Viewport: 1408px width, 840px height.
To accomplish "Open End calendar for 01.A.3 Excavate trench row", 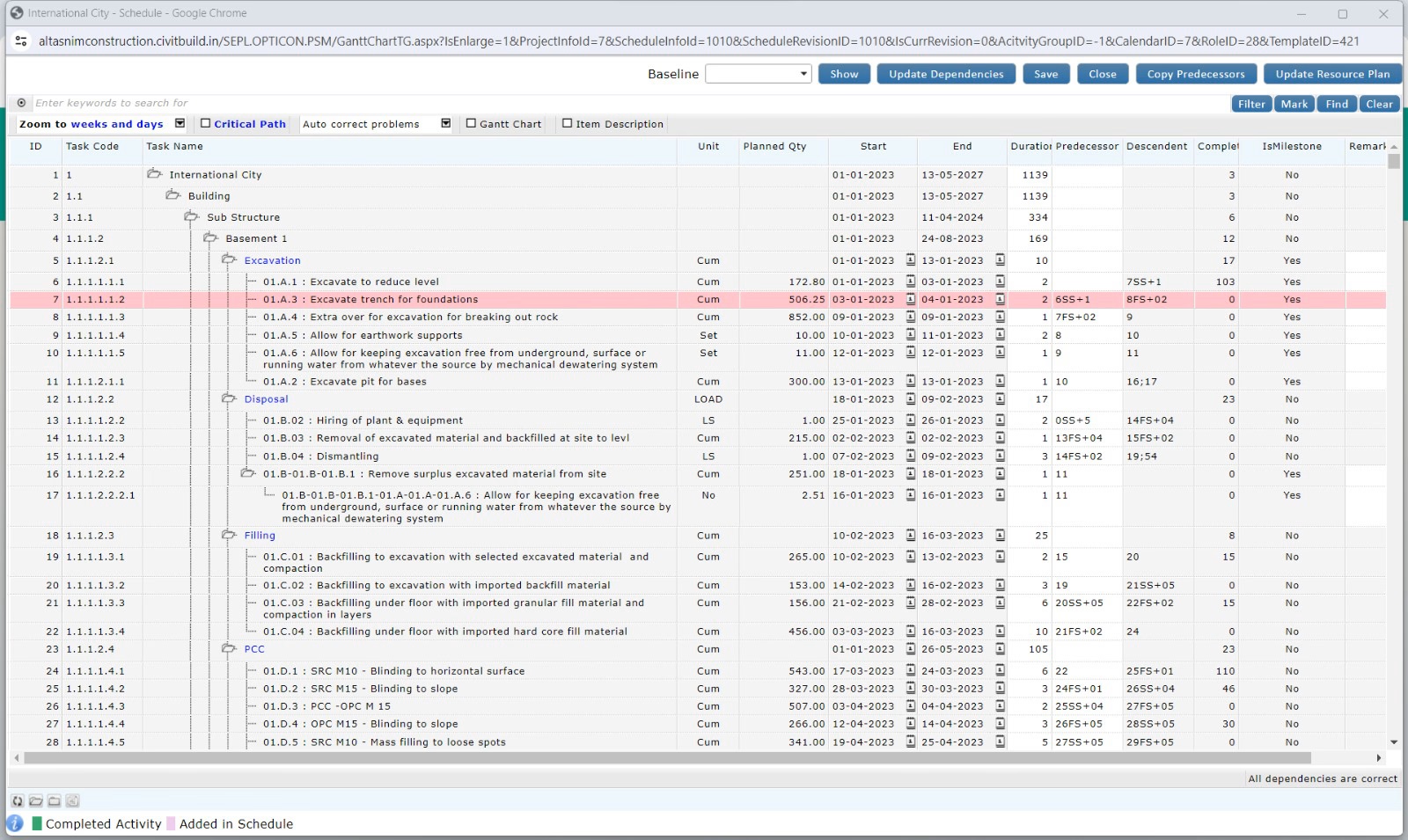I will pyautogui.click(x=1001, y=299).
